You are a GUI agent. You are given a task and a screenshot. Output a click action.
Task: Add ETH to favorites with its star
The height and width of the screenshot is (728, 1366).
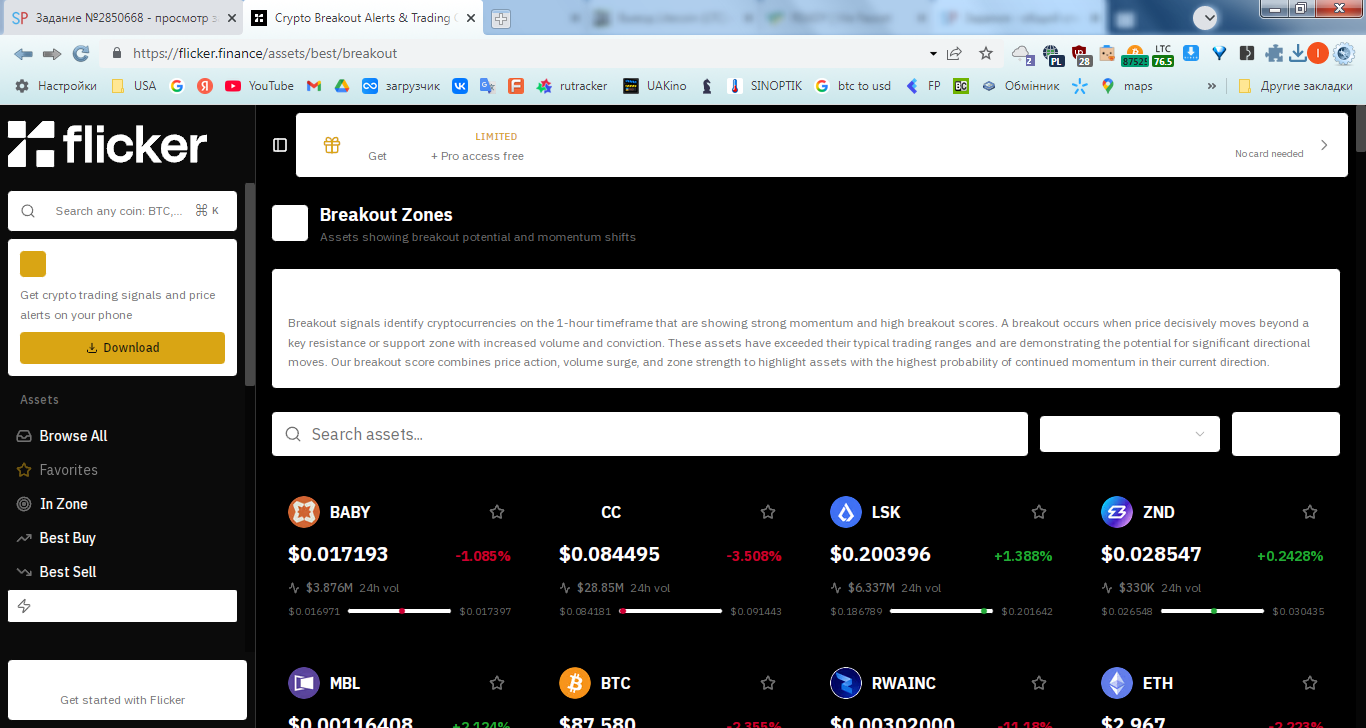(1310, 683)
